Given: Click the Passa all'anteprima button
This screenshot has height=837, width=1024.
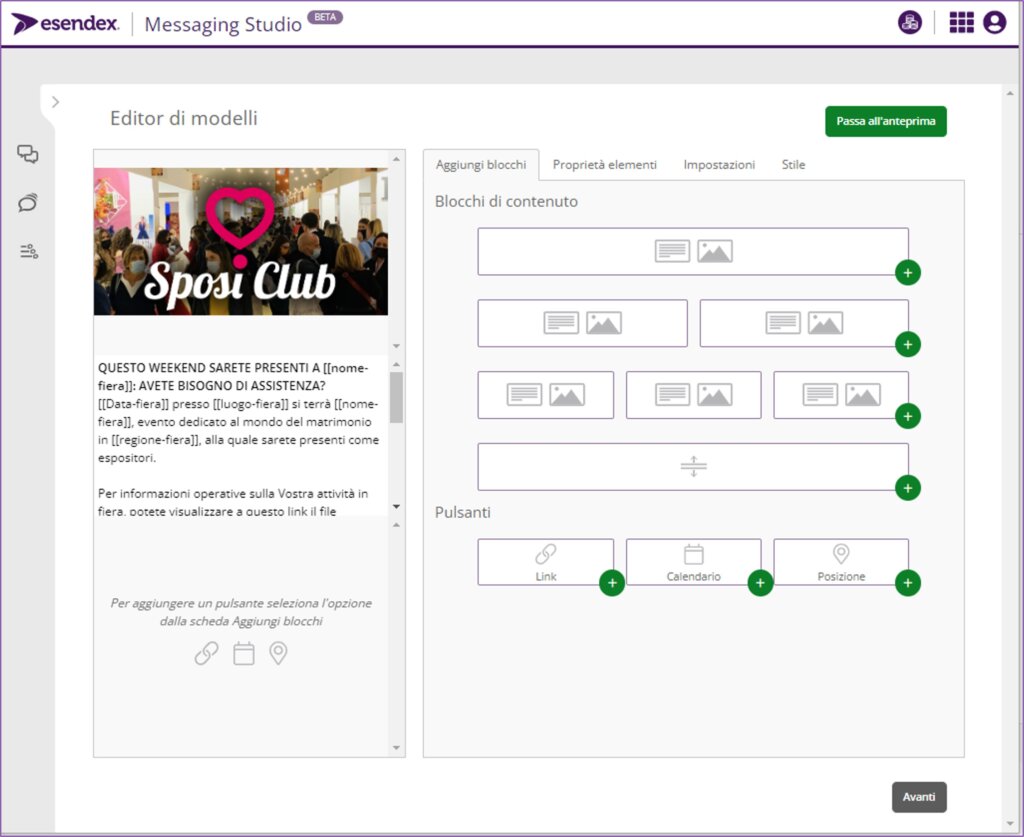Looking at the screenshot, I should (x=885, y=121).
